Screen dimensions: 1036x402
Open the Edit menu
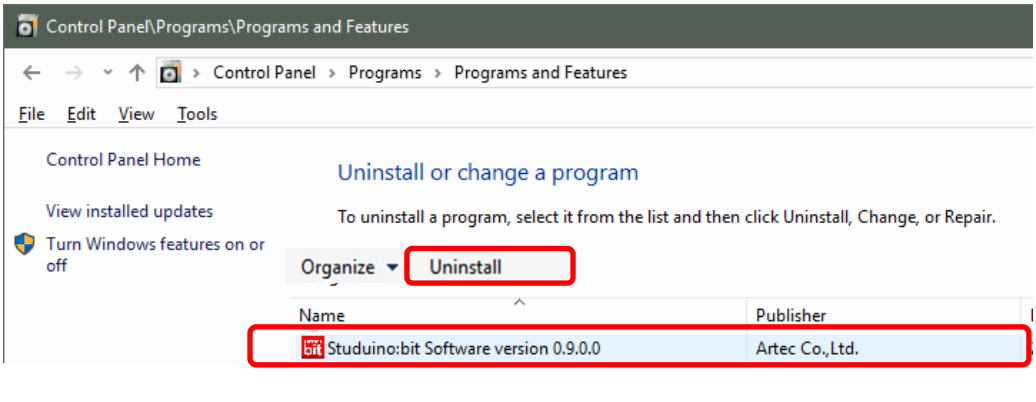[x=81, y=114]
